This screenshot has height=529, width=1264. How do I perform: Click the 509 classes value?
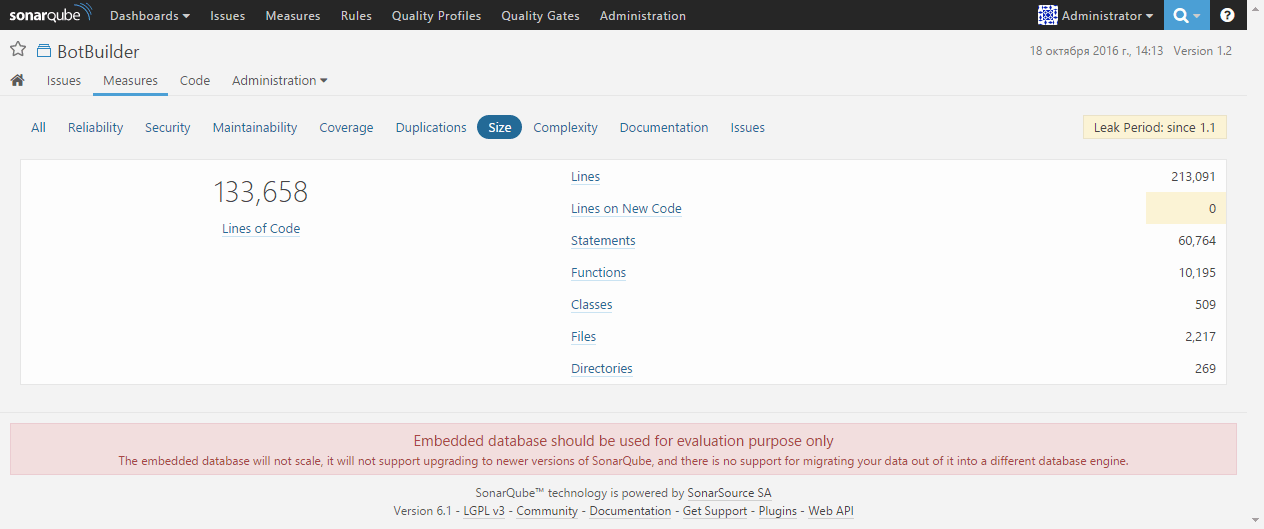1205,305
